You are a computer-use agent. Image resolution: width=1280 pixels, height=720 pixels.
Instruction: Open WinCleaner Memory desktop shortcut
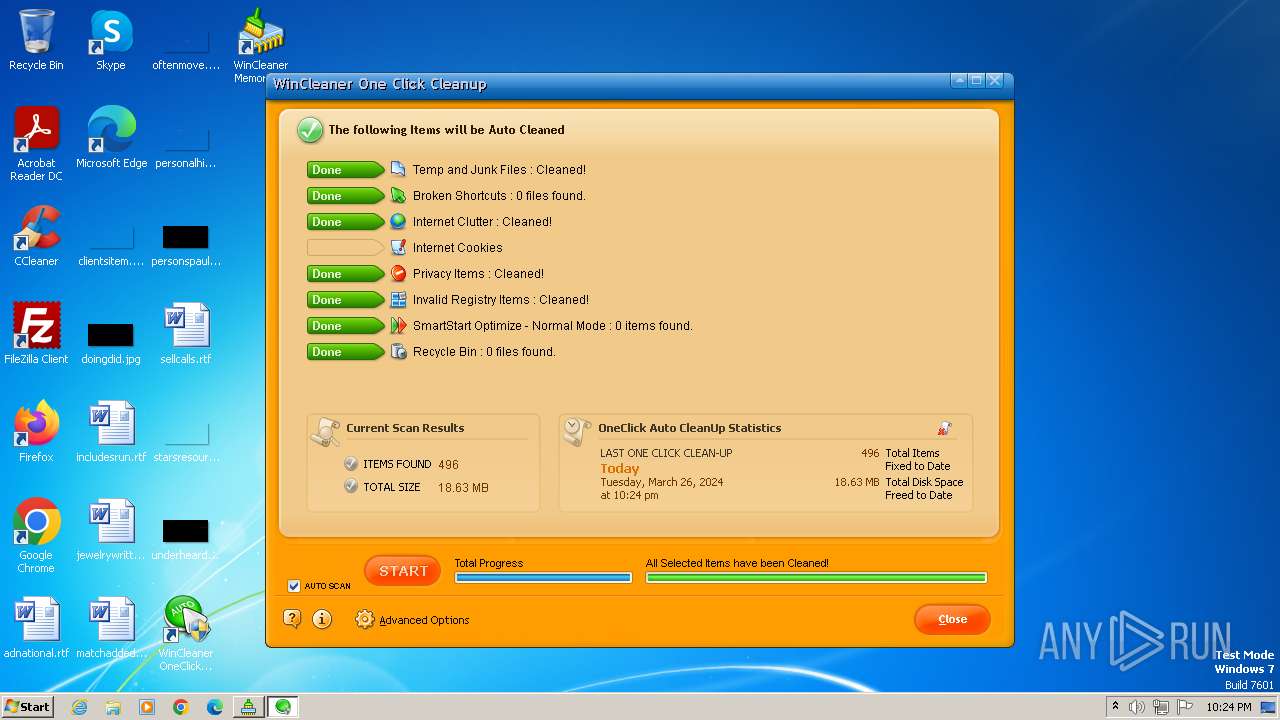[261, 46]
